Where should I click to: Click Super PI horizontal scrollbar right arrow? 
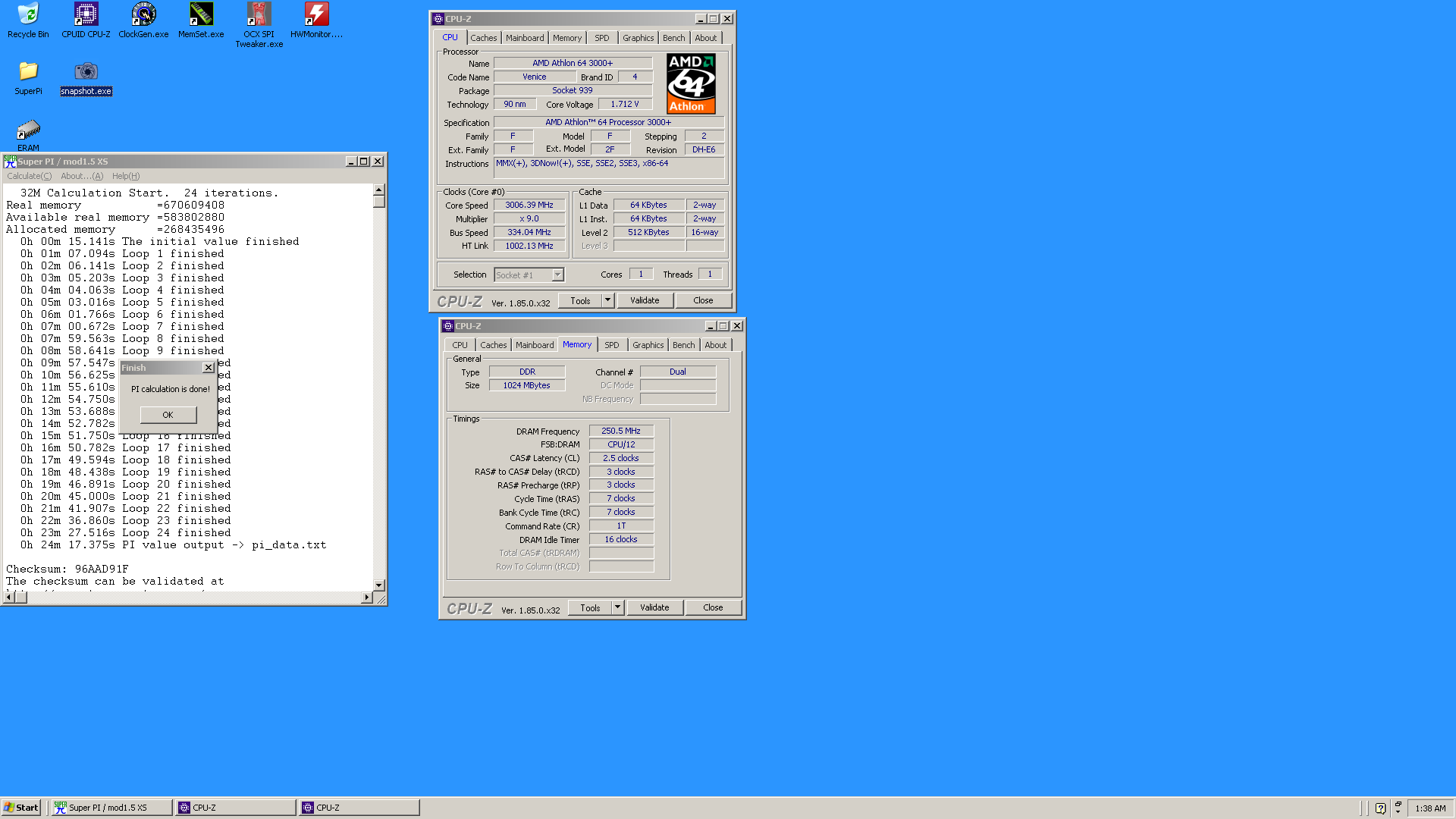point(367,598)
